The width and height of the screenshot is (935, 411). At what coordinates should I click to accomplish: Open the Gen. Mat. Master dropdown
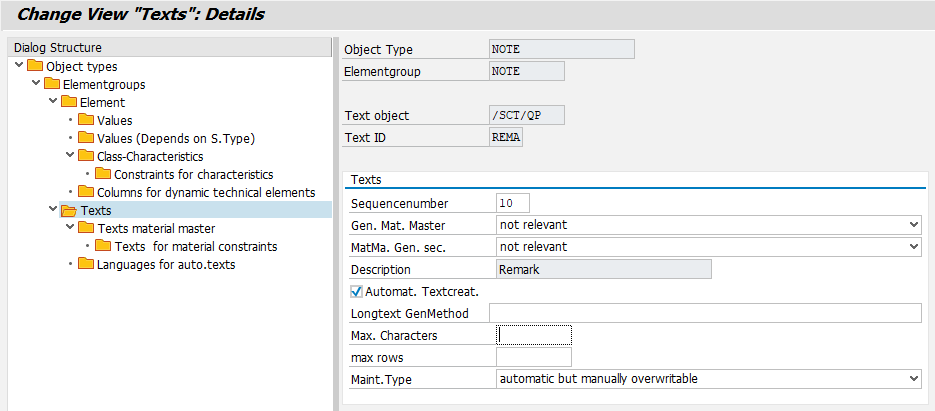click(914, 225)
